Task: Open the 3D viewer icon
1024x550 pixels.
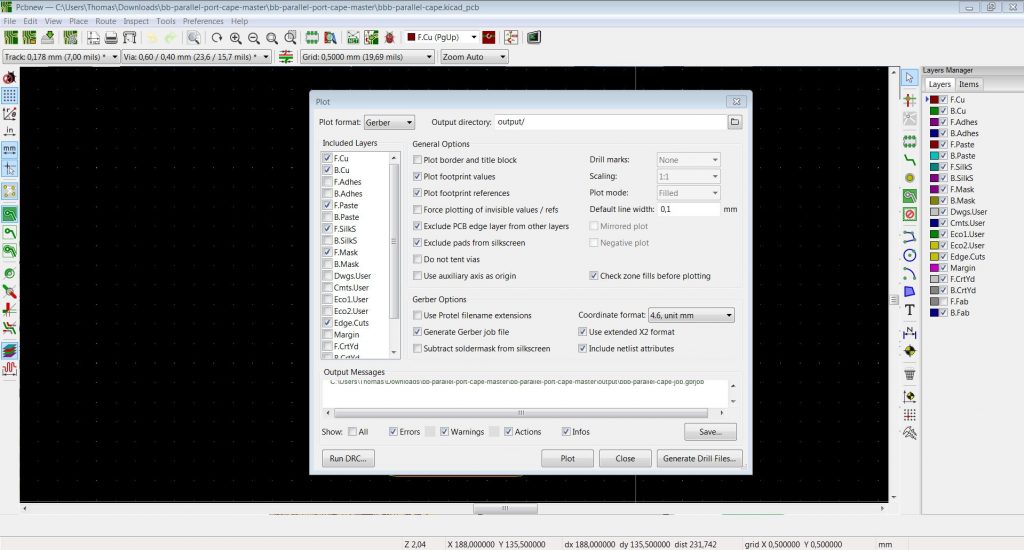Action: (x=534, y=38)
